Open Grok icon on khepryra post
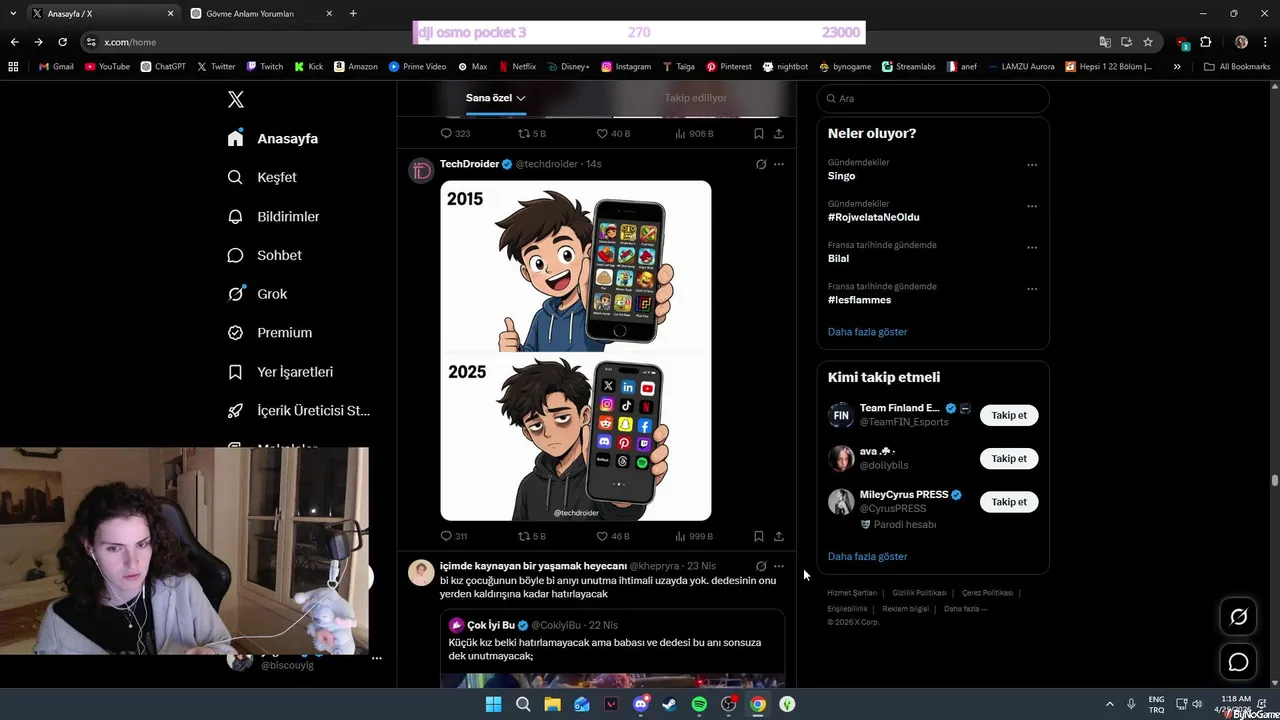This screenshot has width=1280, height=720. click(x=761, y=566)
